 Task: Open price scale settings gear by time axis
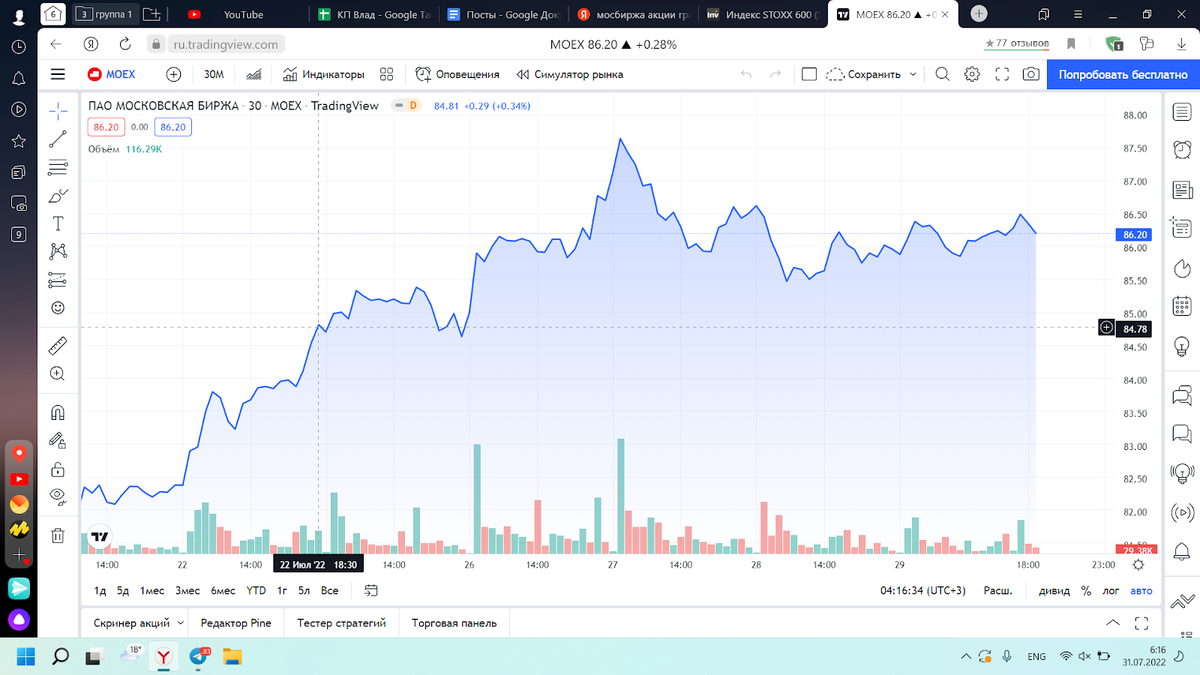click(x=1138, y=564)
